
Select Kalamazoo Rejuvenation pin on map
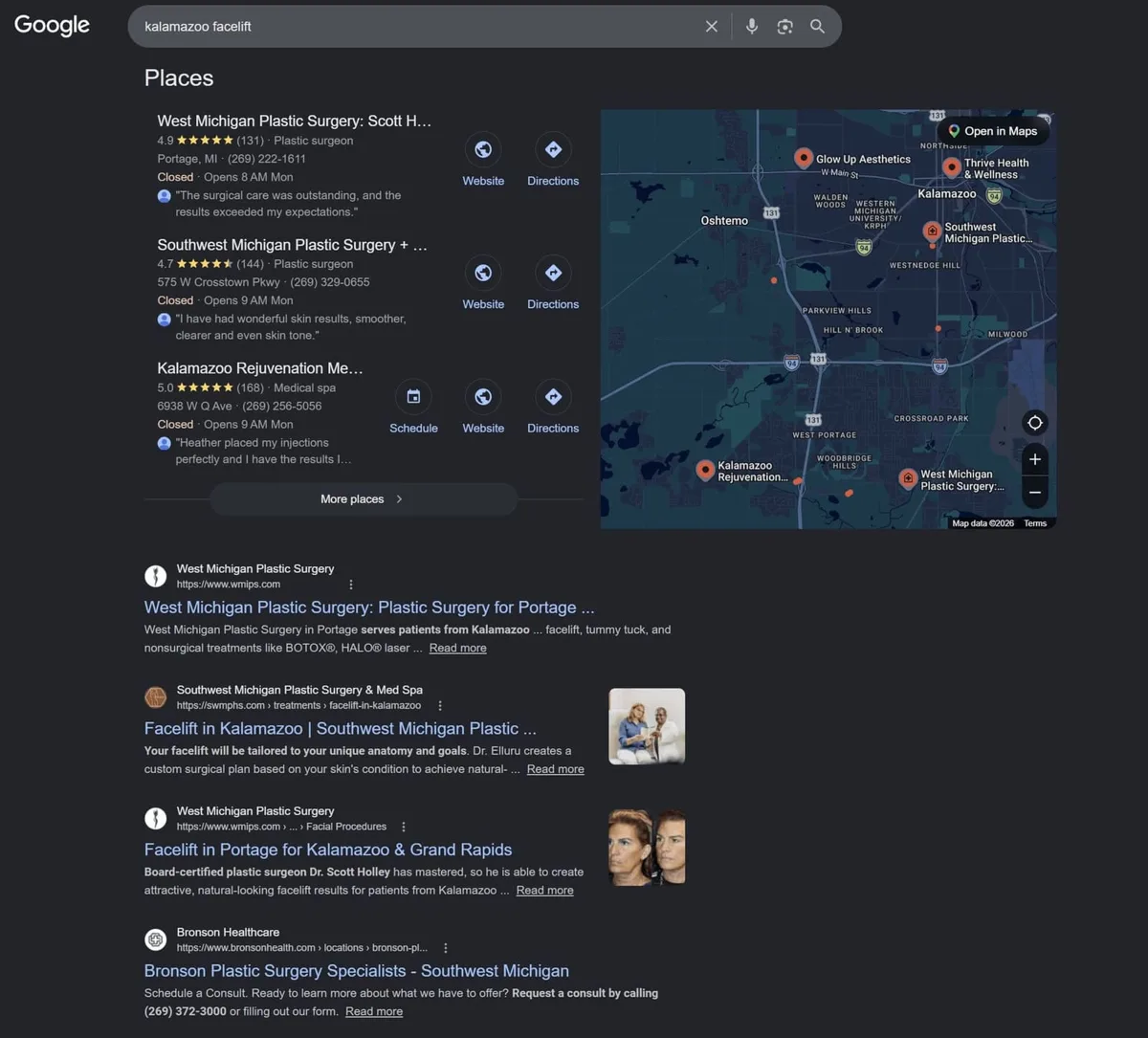pos(705,470)
